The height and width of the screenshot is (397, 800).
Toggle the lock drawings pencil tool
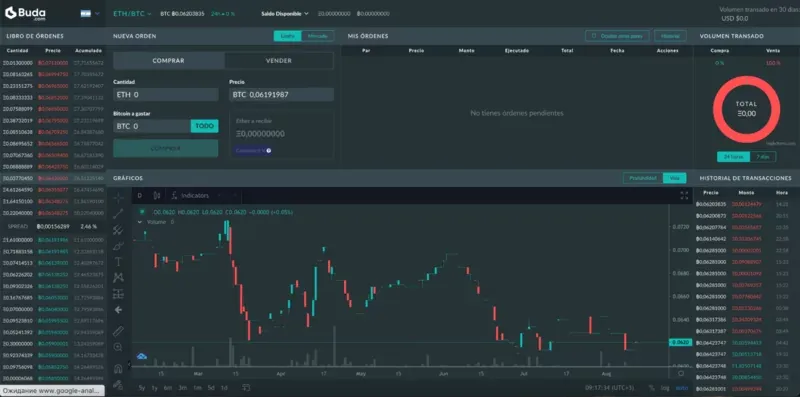pos(118,384)
